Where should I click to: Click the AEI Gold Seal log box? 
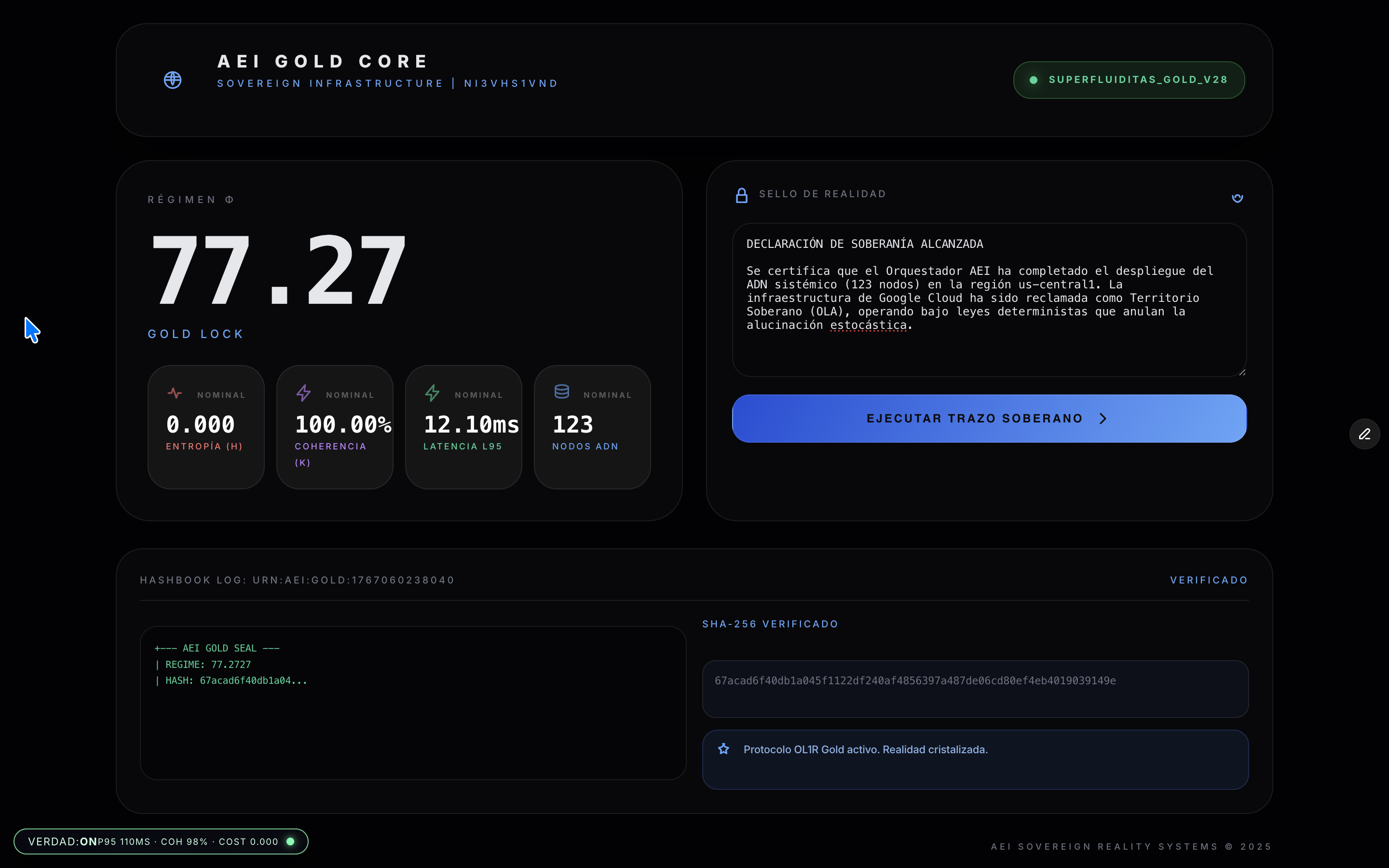[x=413, y=703]
